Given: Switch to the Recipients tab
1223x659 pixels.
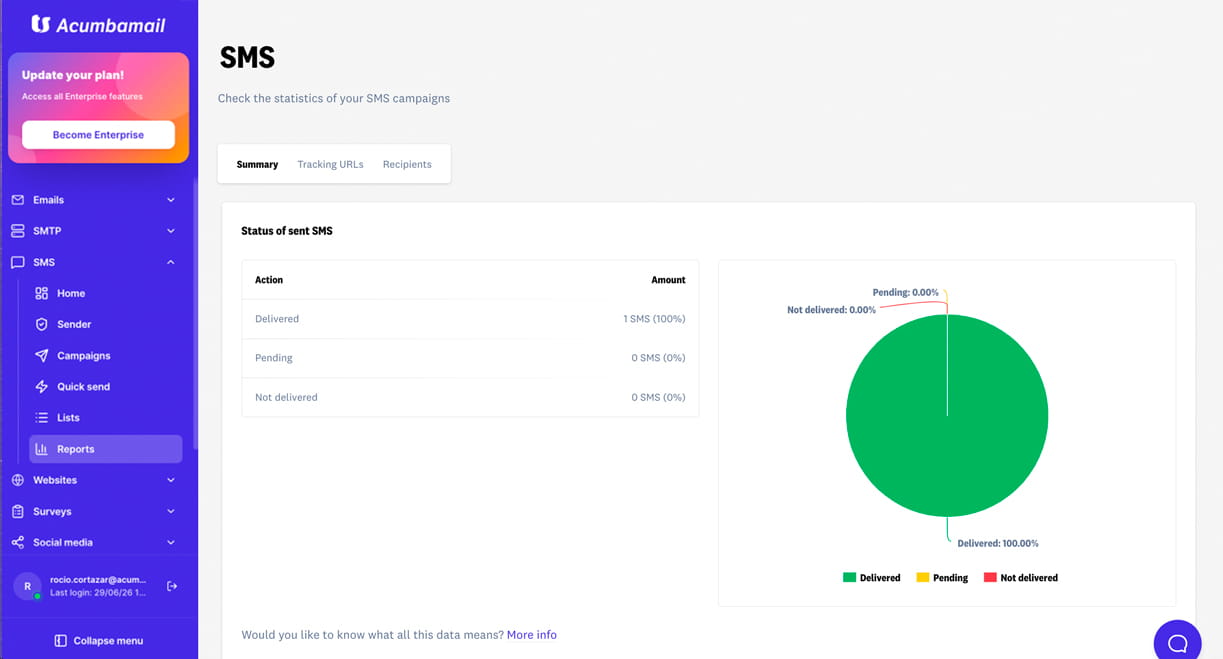Looking at the screenshot, I should point(407,164).
